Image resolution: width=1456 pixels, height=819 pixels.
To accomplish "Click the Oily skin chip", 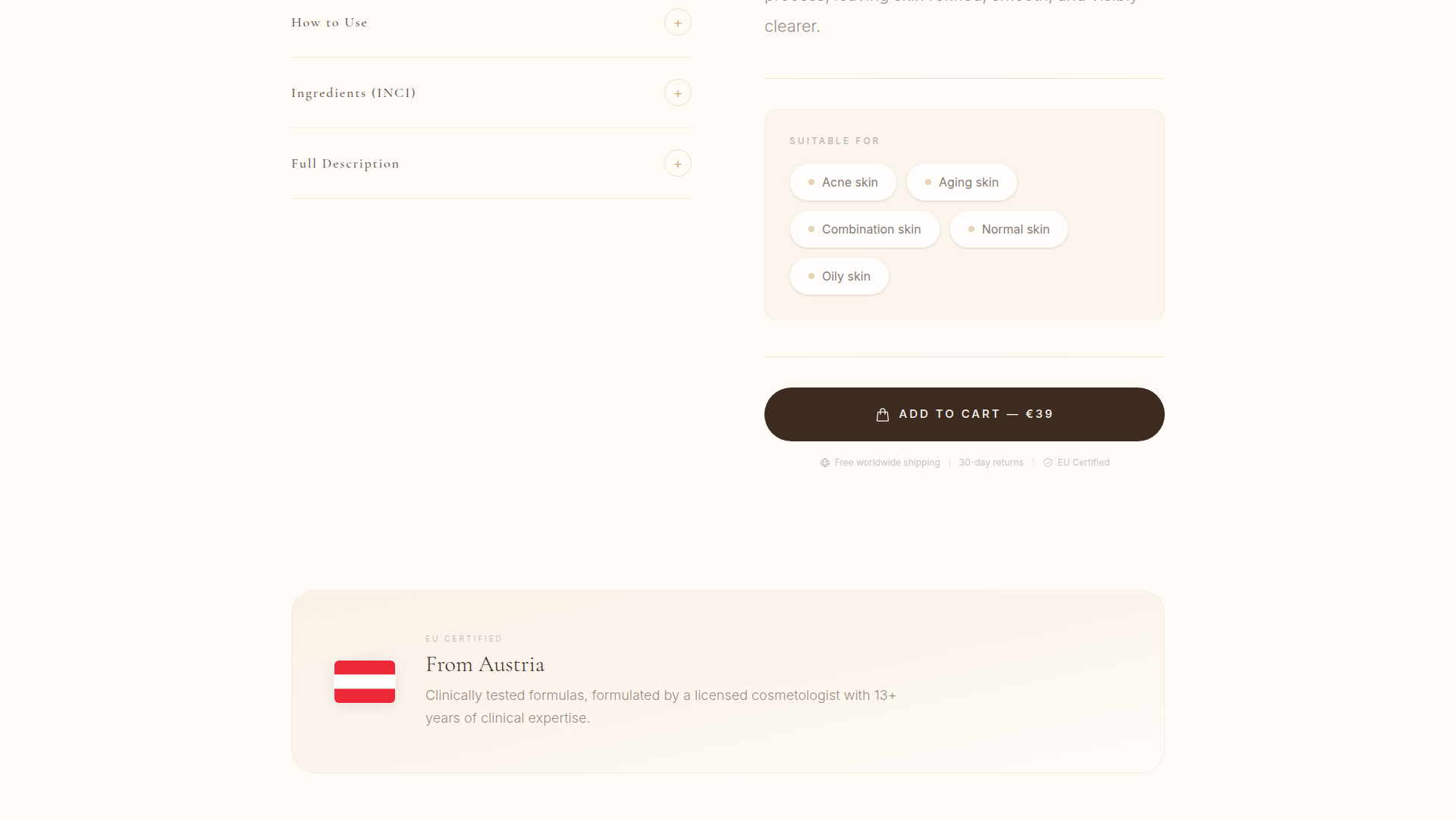I will pos(839,277).
